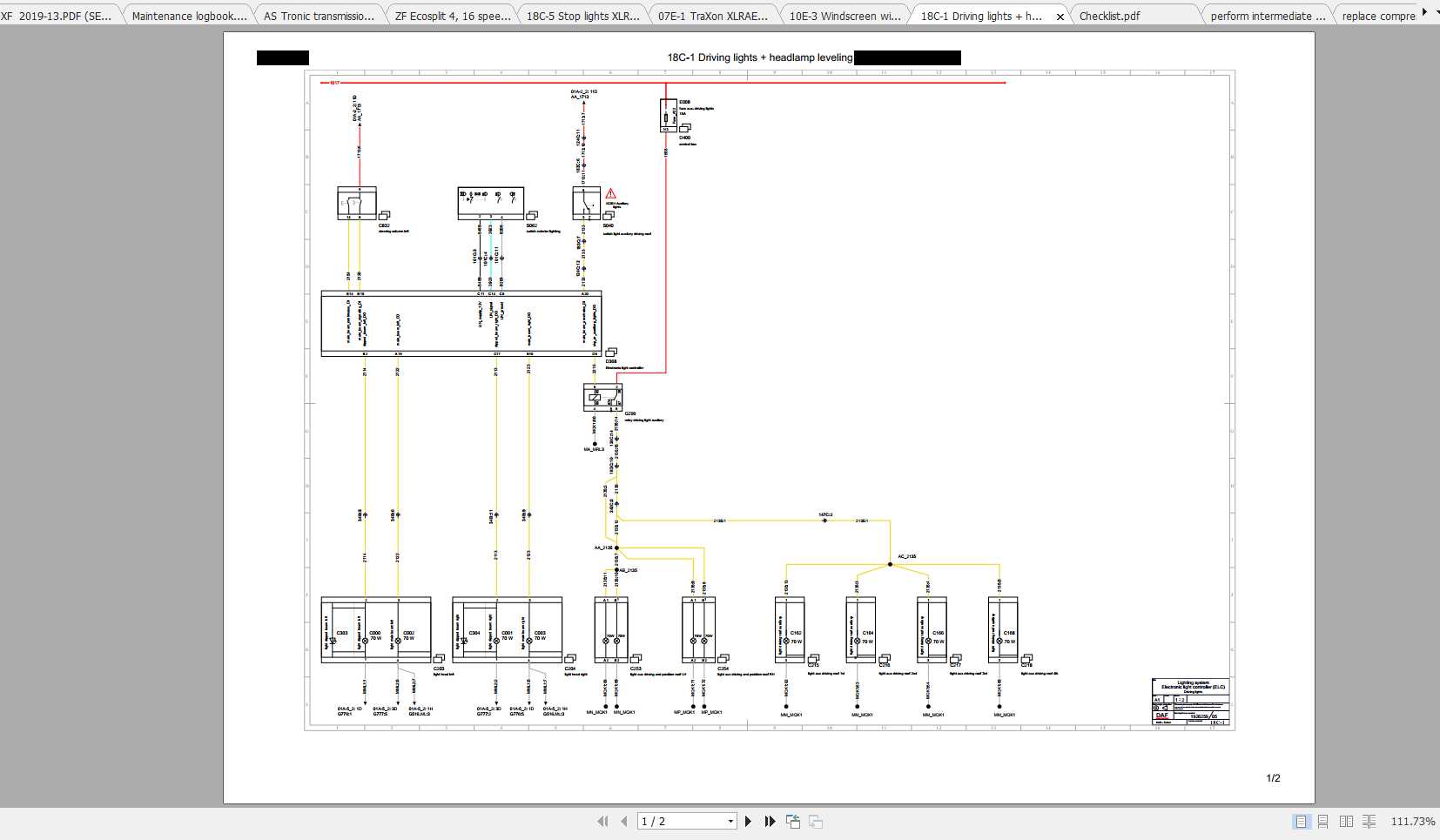Screen dimensions: 1440x840
Task: Select single page view mode
Action: [x=1301, y=821]
